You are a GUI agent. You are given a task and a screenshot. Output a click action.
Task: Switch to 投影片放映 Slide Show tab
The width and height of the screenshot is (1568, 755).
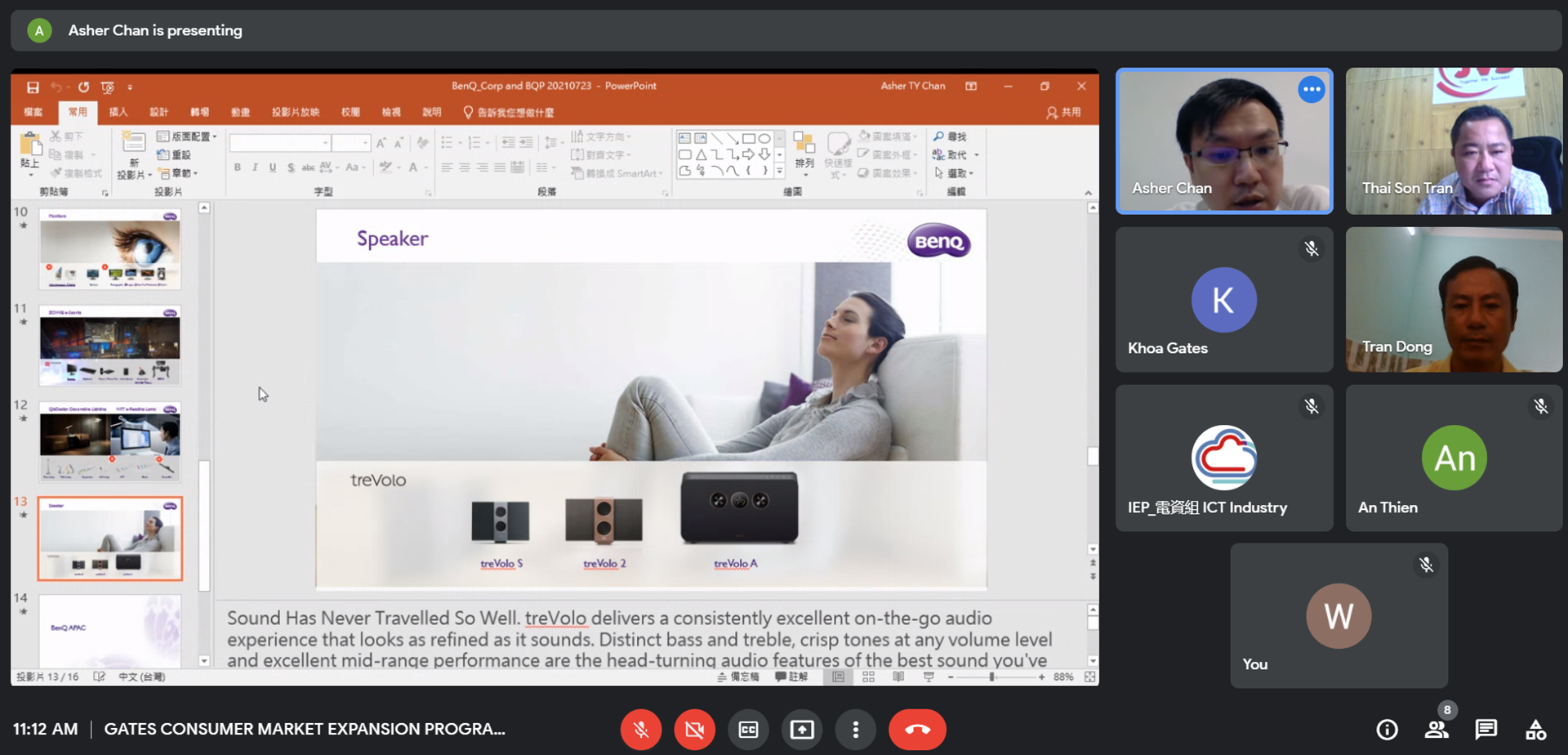click(296, 112)
